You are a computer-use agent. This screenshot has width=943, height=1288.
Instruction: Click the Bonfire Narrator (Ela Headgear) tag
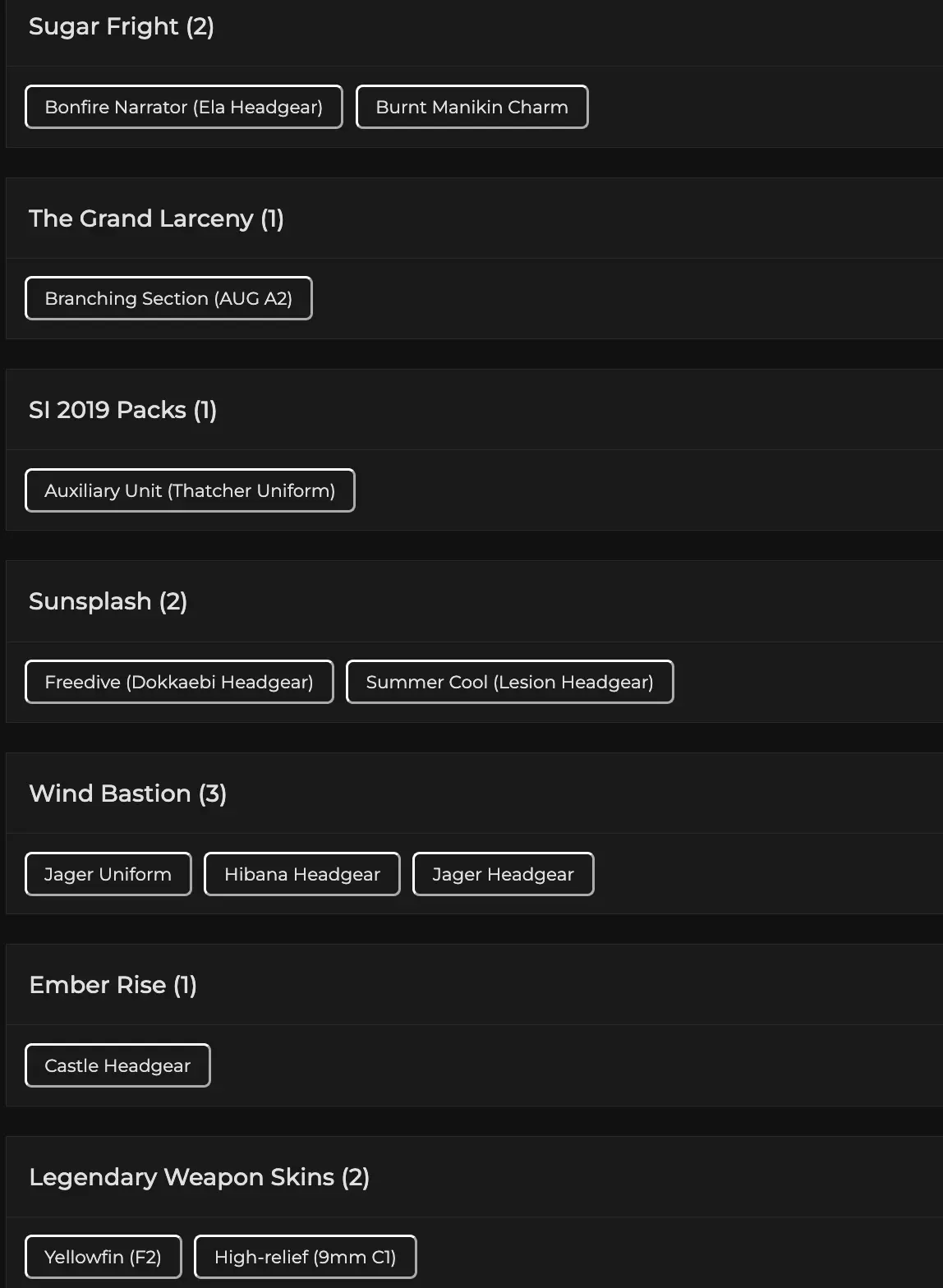tap(183, 107)
